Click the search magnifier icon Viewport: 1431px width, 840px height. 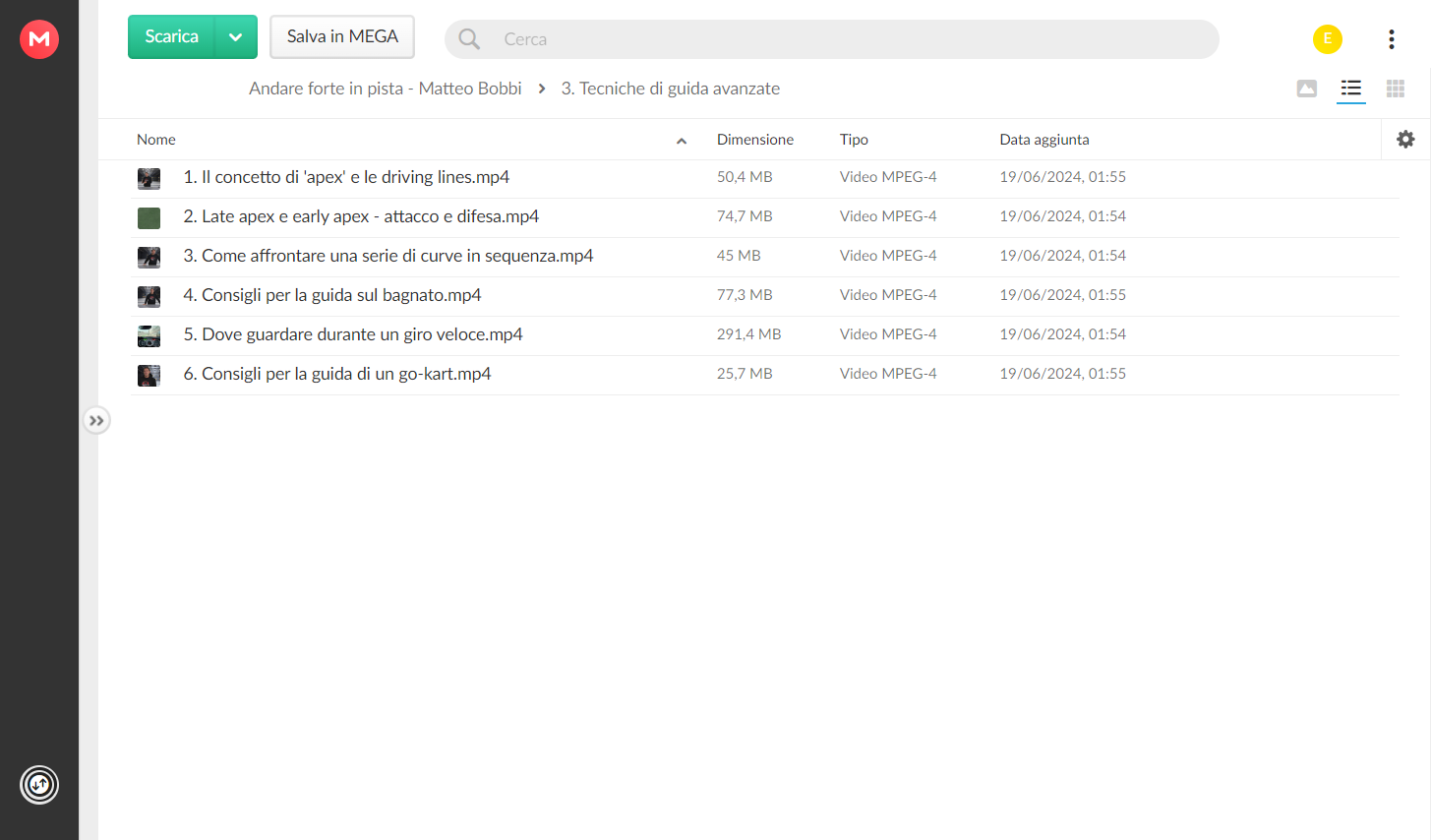click(470, 39)
